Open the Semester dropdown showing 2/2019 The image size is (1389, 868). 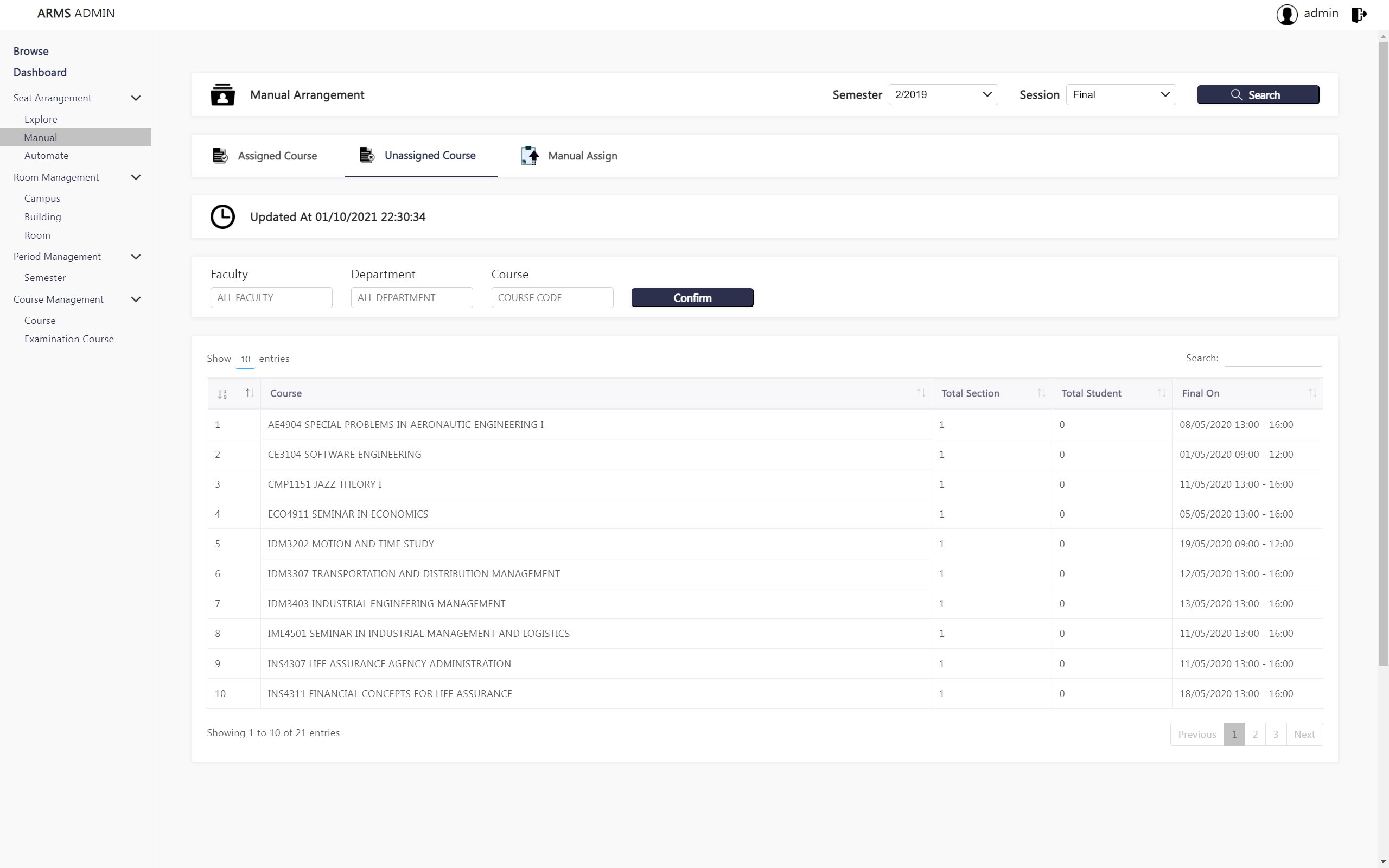942,95
